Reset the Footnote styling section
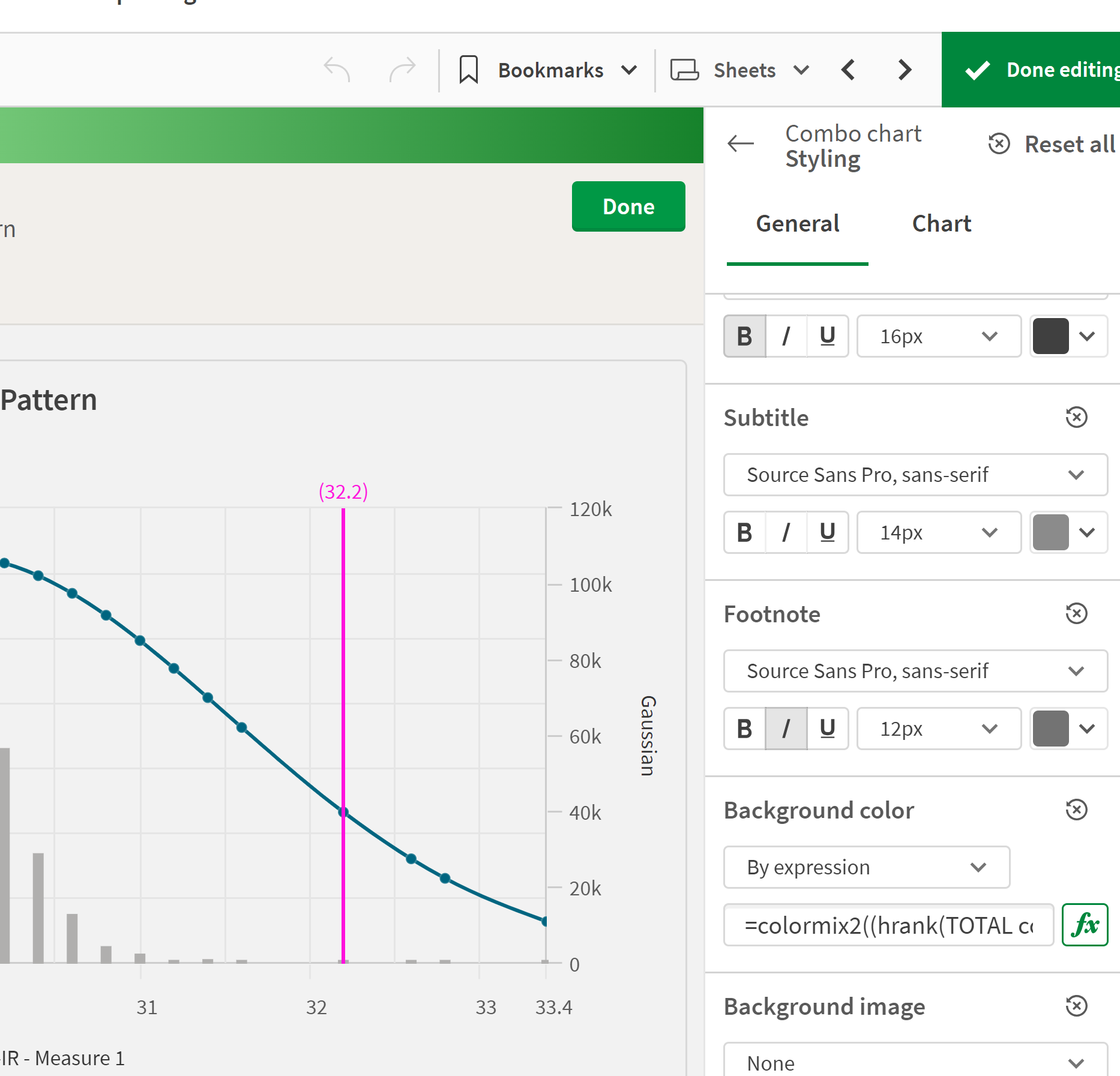The image size is (1120, 1076). point(1076,613)
